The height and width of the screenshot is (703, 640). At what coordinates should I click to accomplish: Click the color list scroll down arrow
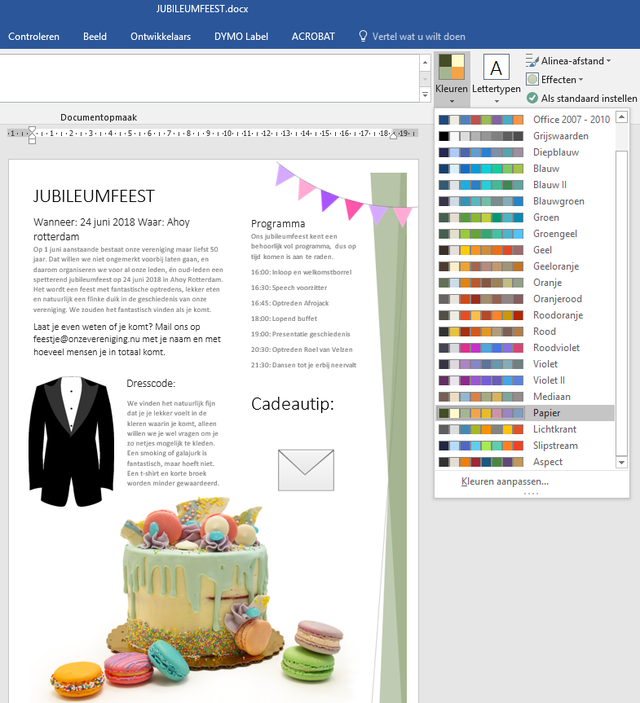coord(622,462)
